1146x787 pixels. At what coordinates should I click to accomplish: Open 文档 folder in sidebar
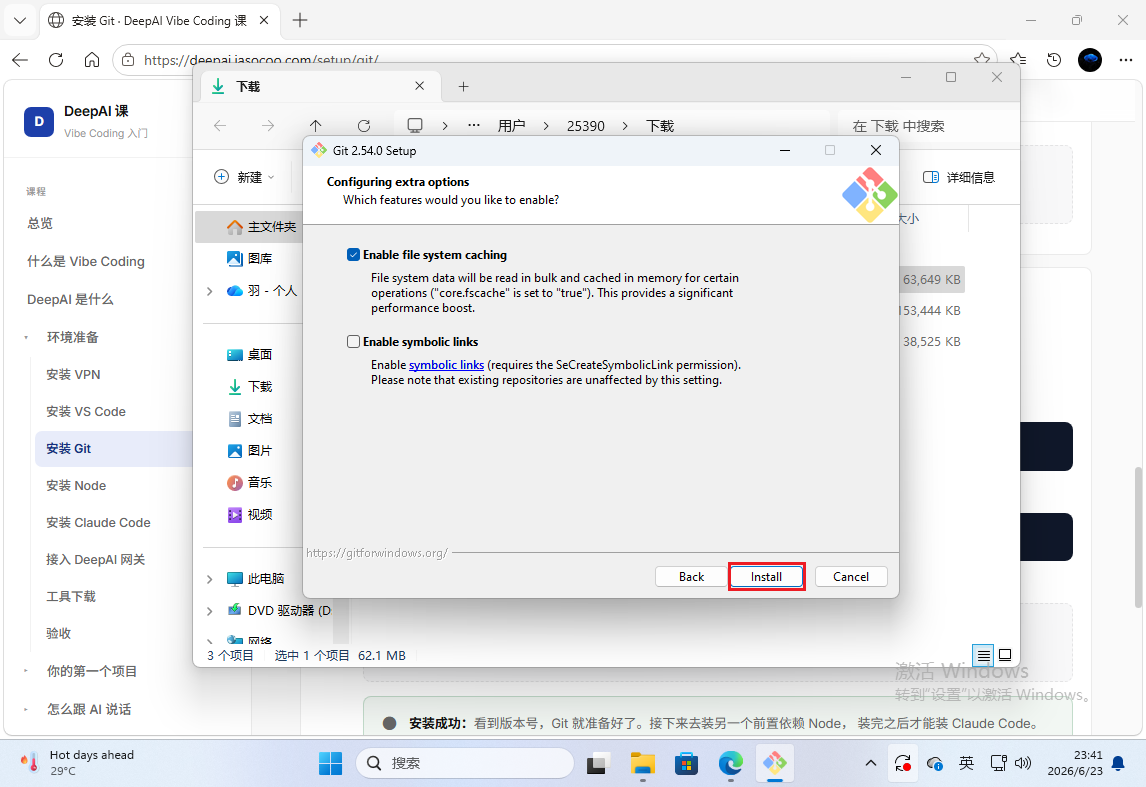[x=249, y=419]
